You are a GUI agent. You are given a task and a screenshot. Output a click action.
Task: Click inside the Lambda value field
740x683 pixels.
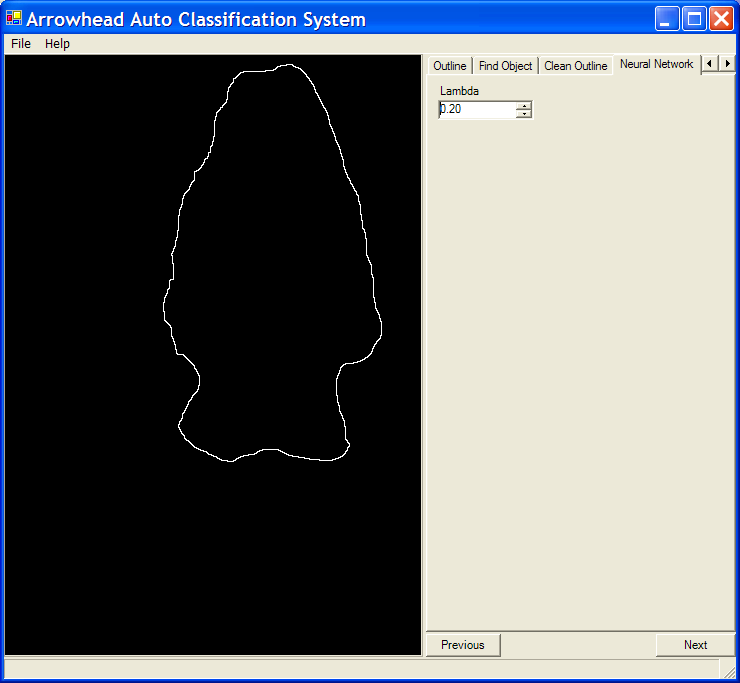[x=477, y=110]
